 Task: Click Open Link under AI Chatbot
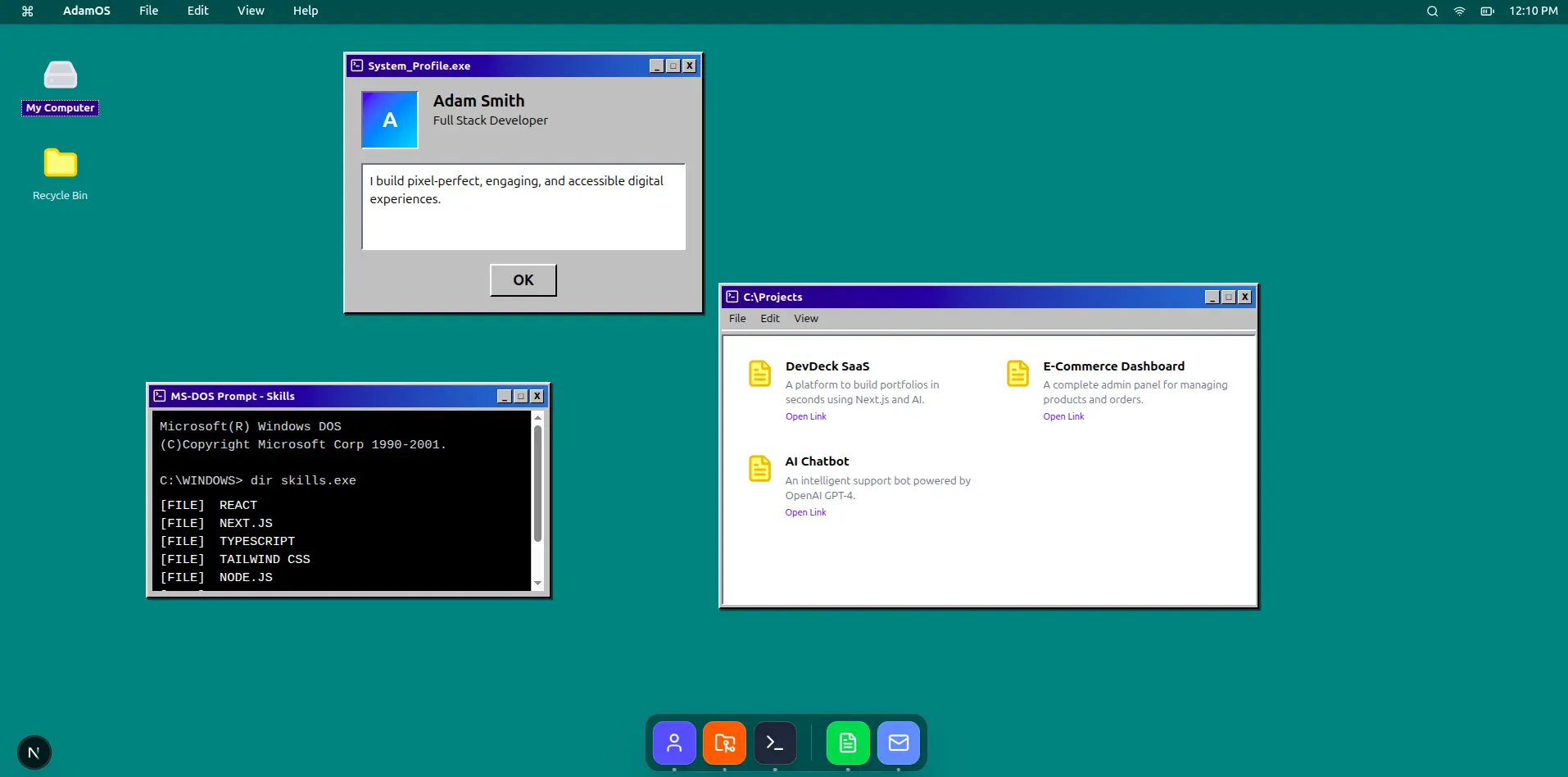[805, 512]
